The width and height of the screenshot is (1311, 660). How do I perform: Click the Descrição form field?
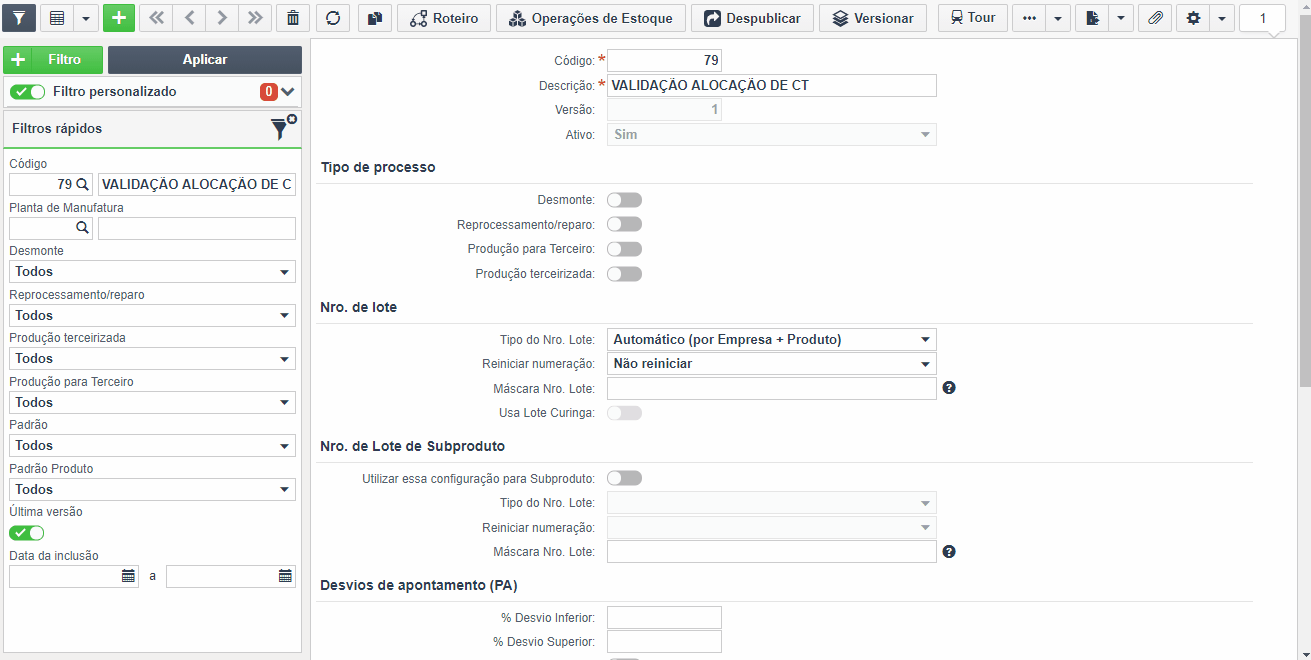coord(772,85)
